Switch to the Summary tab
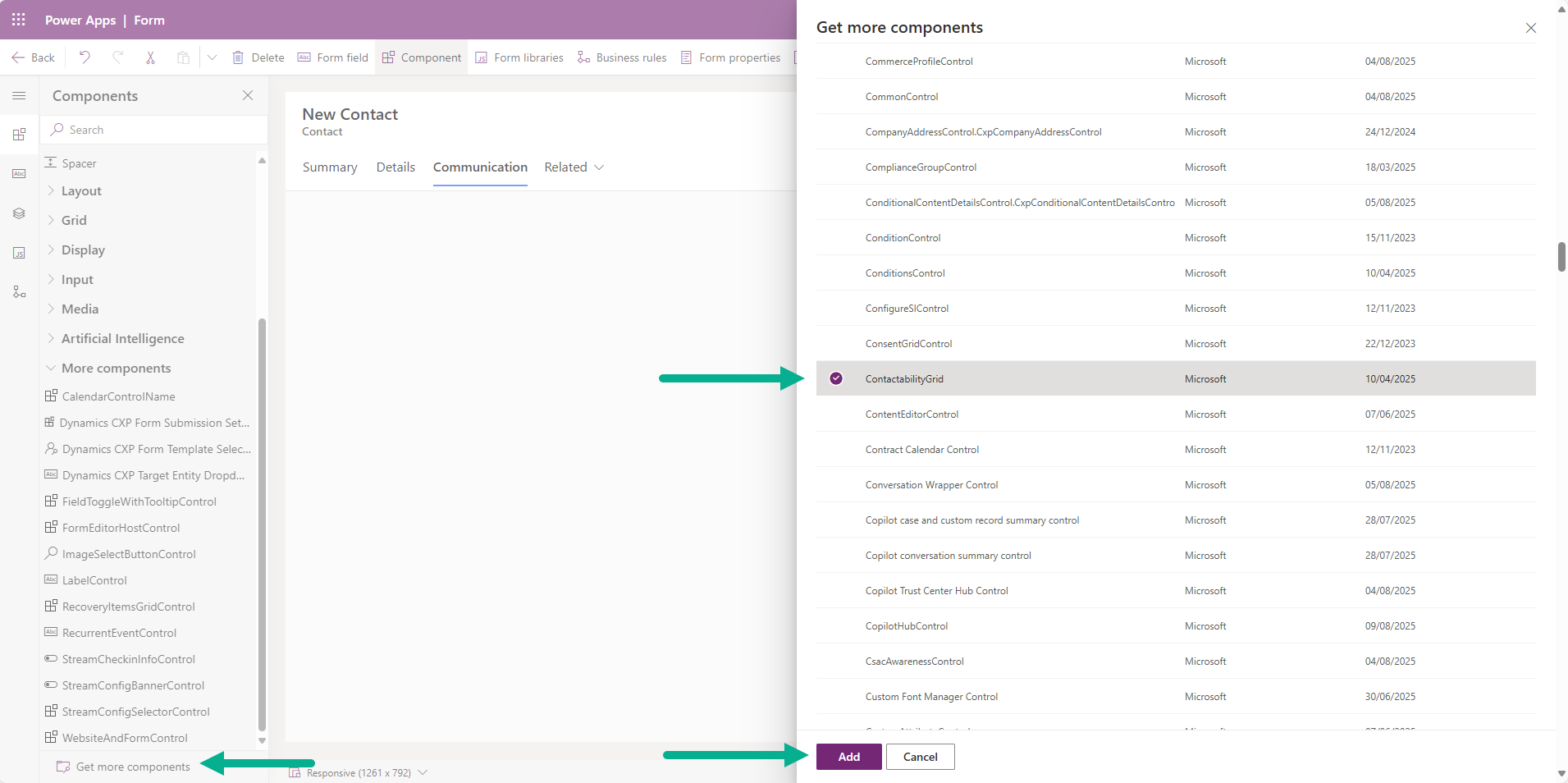The height and width of the screenshot is (783, 1568). pos(329,167)
